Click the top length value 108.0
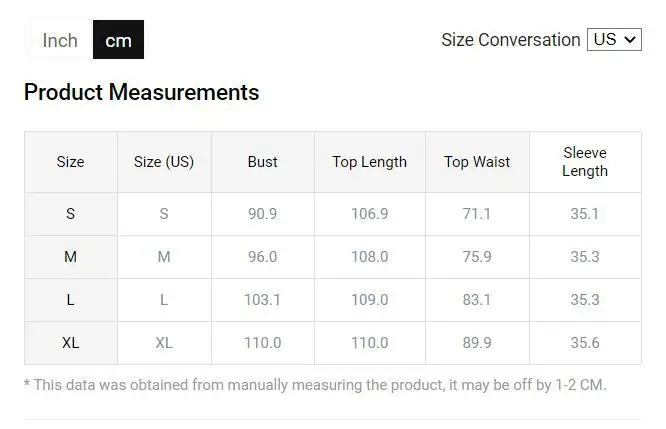Viewport: 666px width, 429px height. (369, 257)
